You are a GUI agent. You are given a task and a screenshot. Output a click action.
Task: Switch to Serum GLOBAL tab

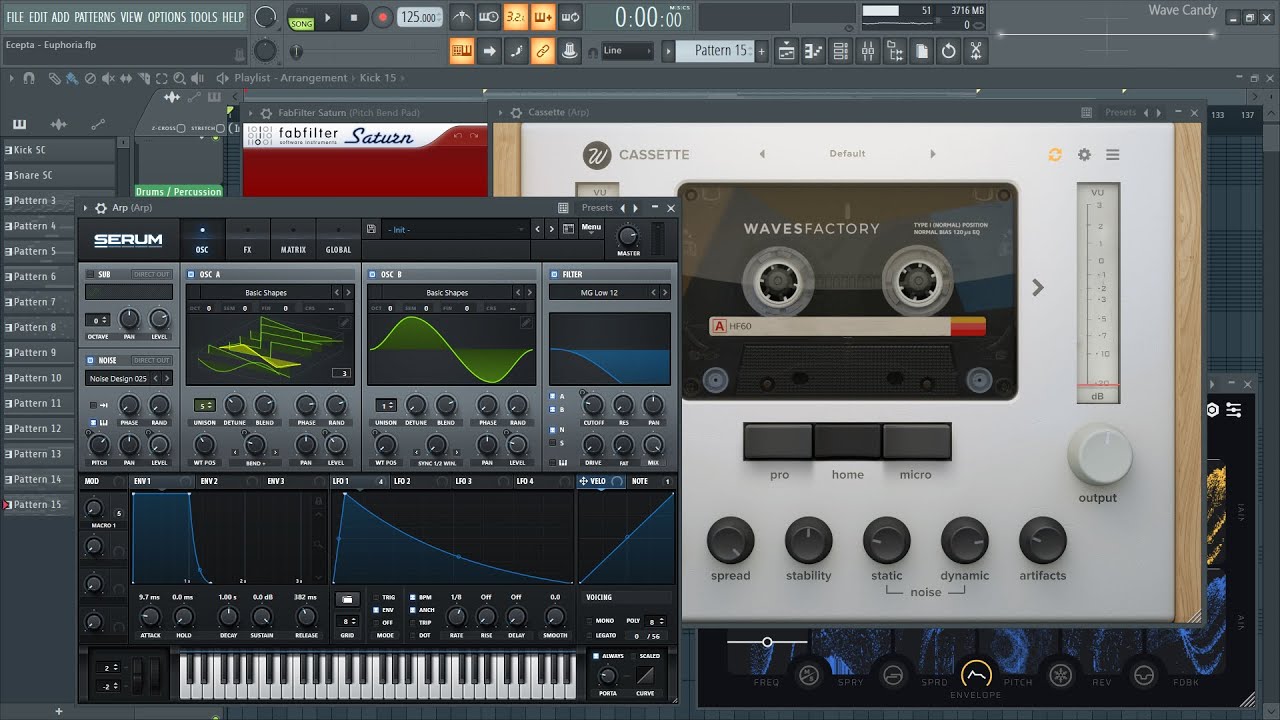(338, 239)
